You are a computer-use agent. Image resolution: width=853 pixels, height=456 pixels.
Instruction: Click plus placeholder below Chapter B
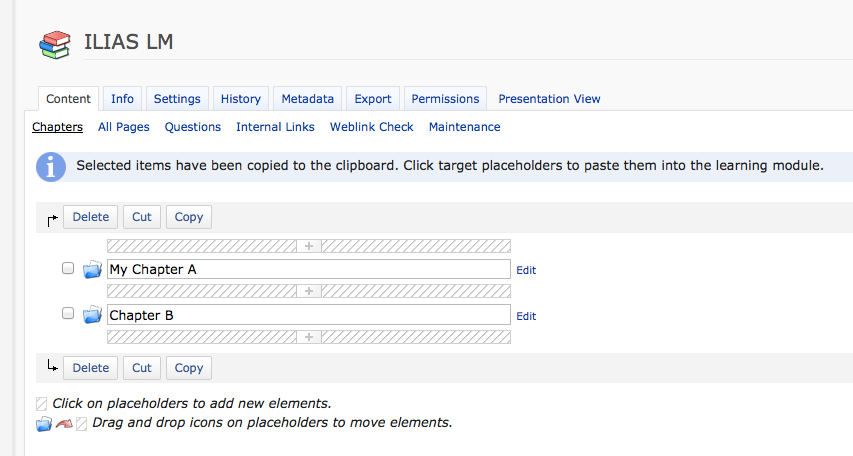(x=309, y=337)
